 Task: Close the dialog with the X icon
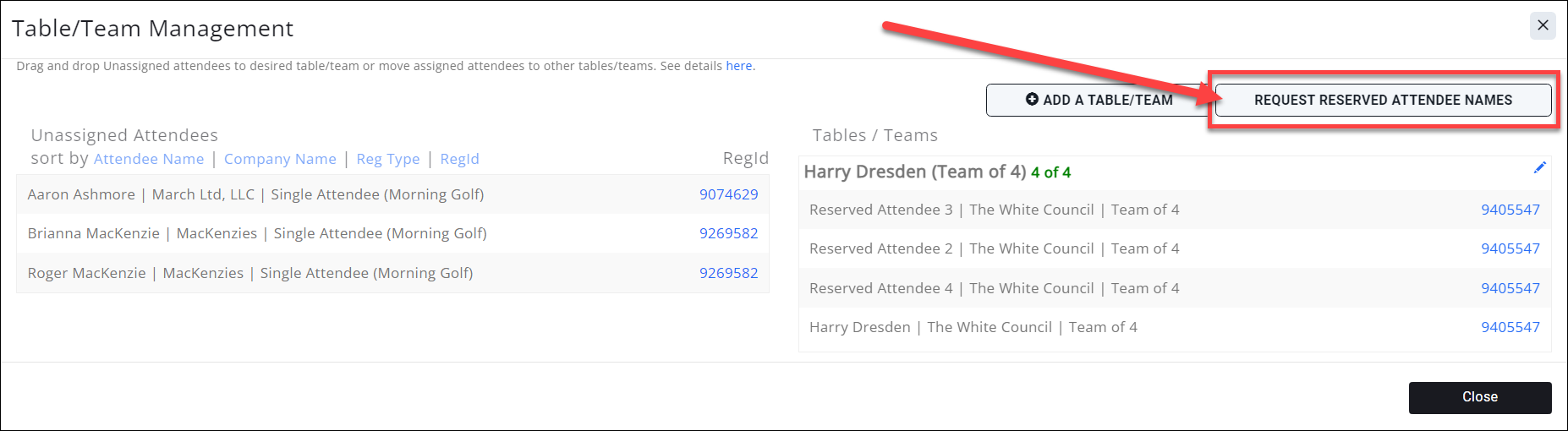(1543, 25)
